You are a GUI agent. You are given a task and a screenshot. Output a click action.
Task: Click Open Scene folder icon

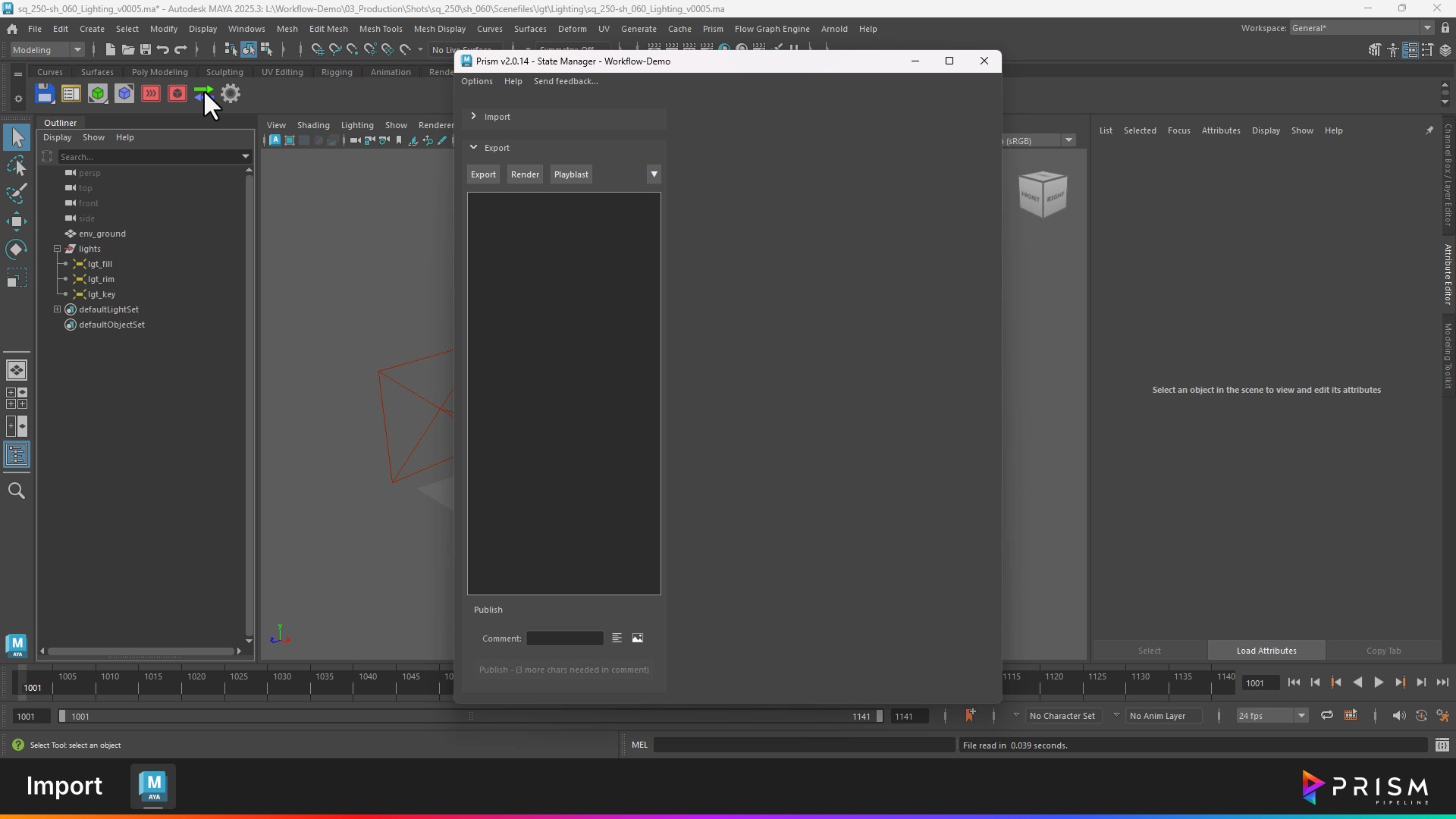[x=127, y=49]
